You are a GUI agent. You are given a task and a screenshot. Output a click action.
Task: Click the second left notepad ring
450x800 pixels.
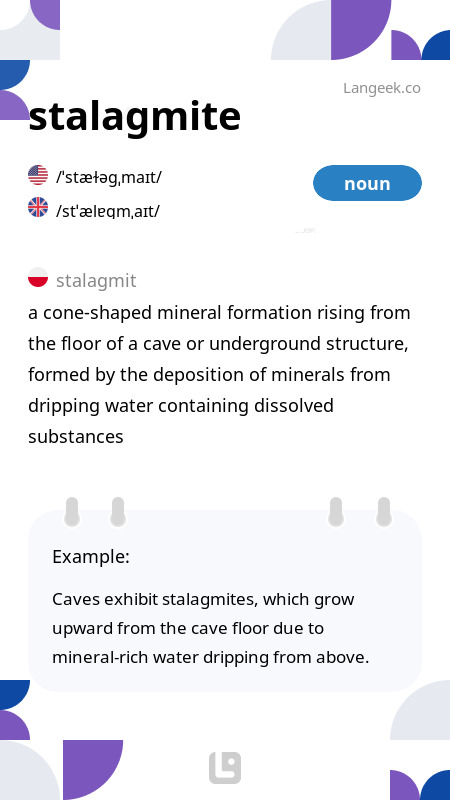click(x=118, y=512)
